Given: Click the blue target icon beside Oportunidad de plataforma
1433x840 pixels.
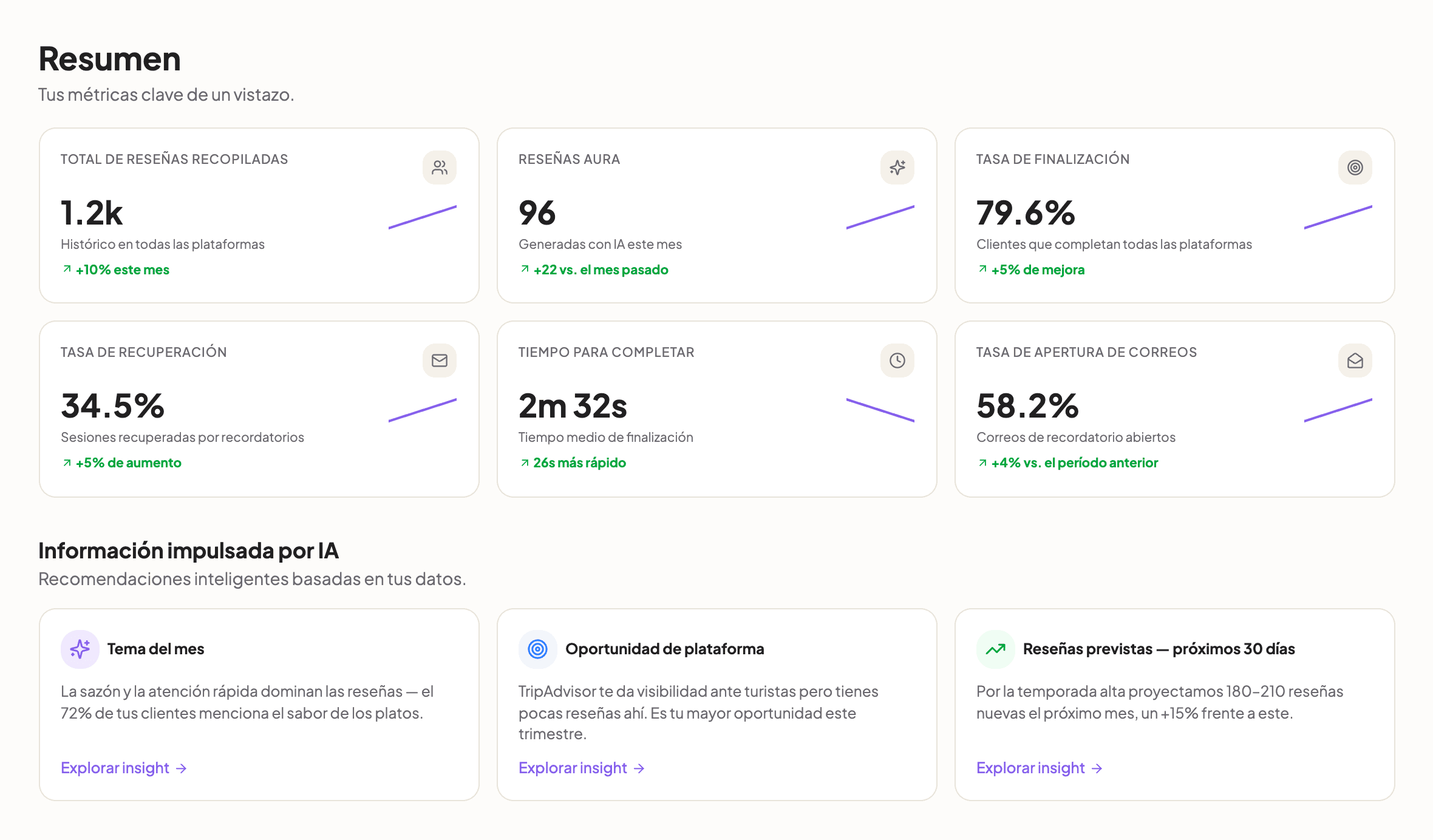Looking at the screenshot, I should coord(538,649).
